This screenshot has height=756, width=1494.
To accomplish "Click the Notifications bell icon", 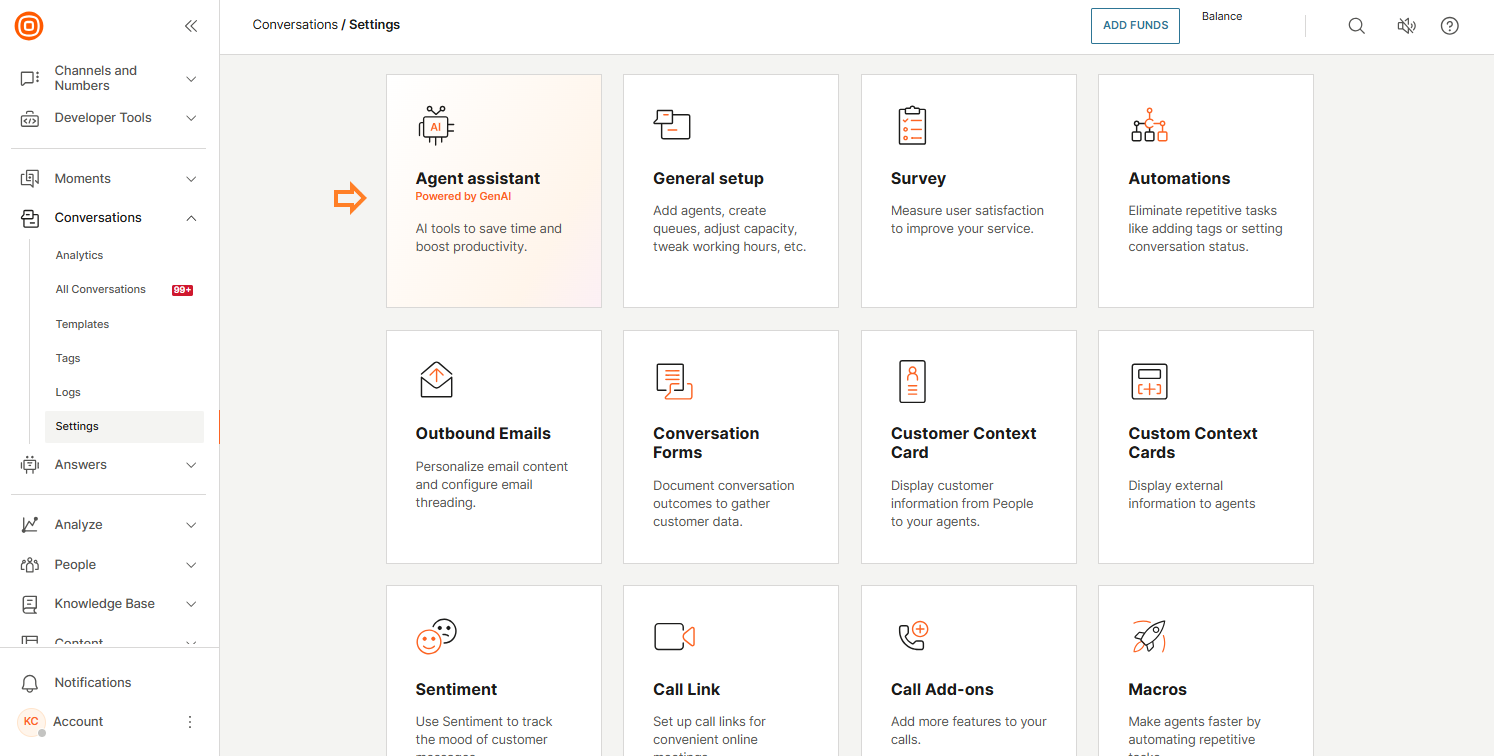I will coord(30,683).
